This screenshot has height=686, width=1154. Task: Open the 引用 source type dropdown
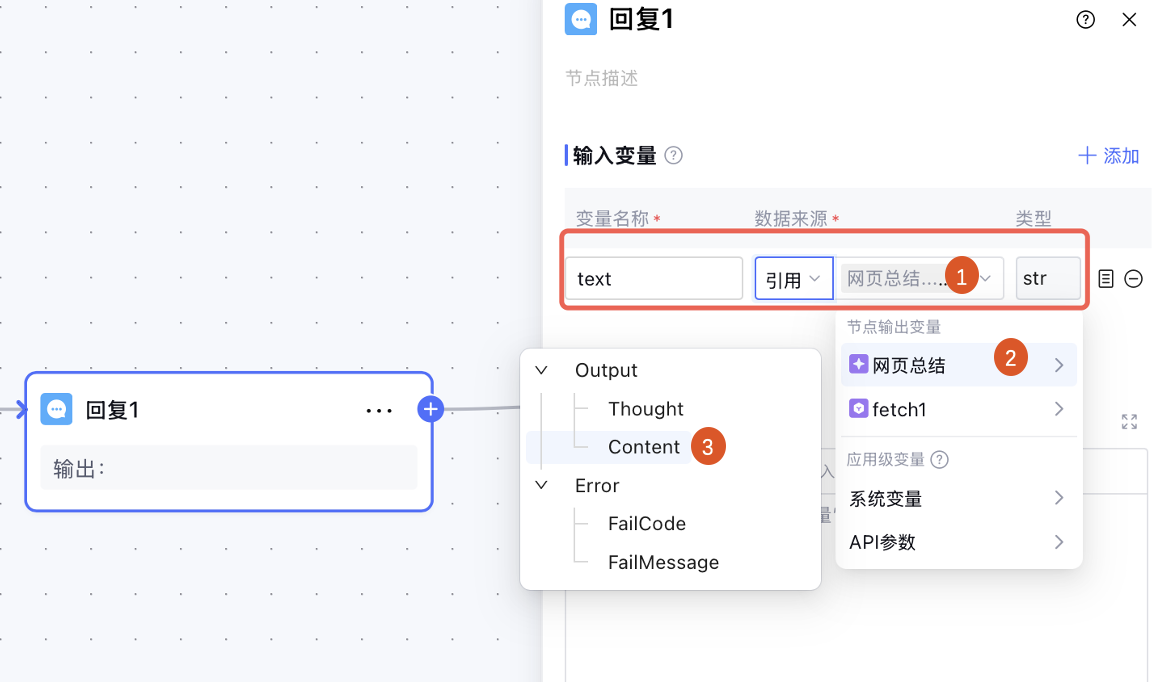point(793,279)
